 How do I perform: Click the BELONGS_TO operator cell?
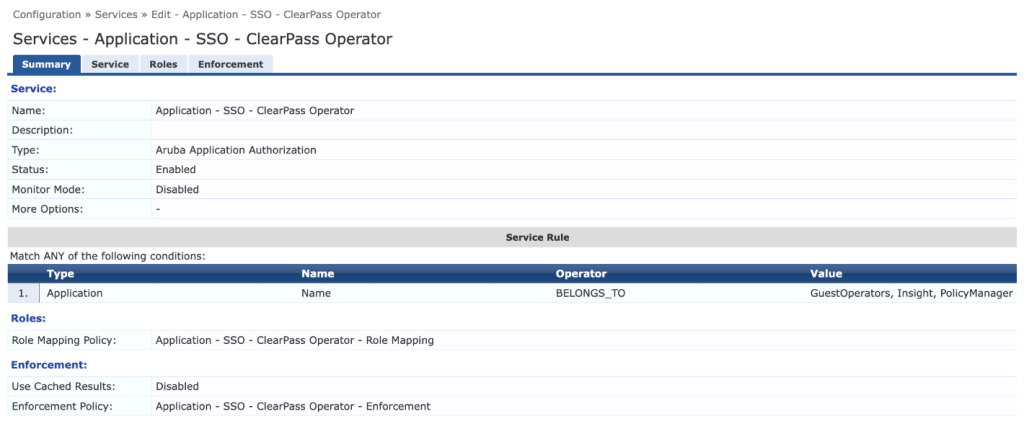(x=590, y=294)
